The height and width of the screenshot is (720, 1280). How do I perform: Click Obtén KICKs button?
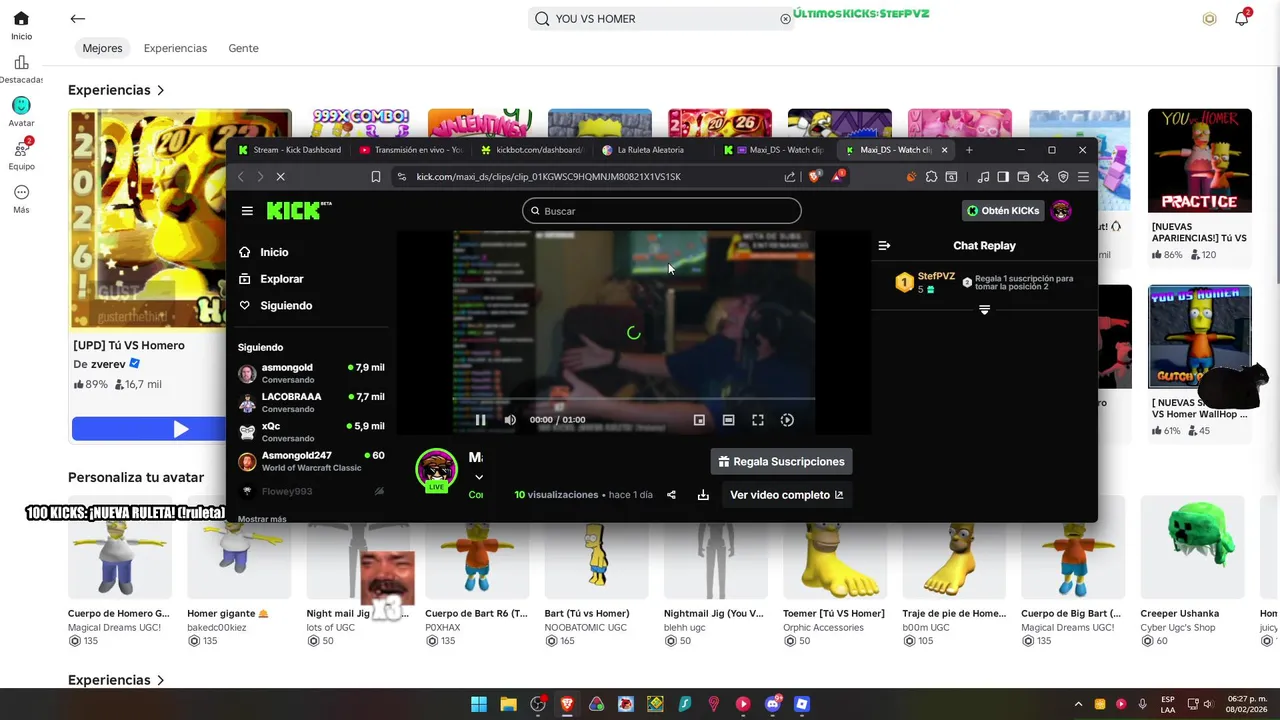(1003, 211)
